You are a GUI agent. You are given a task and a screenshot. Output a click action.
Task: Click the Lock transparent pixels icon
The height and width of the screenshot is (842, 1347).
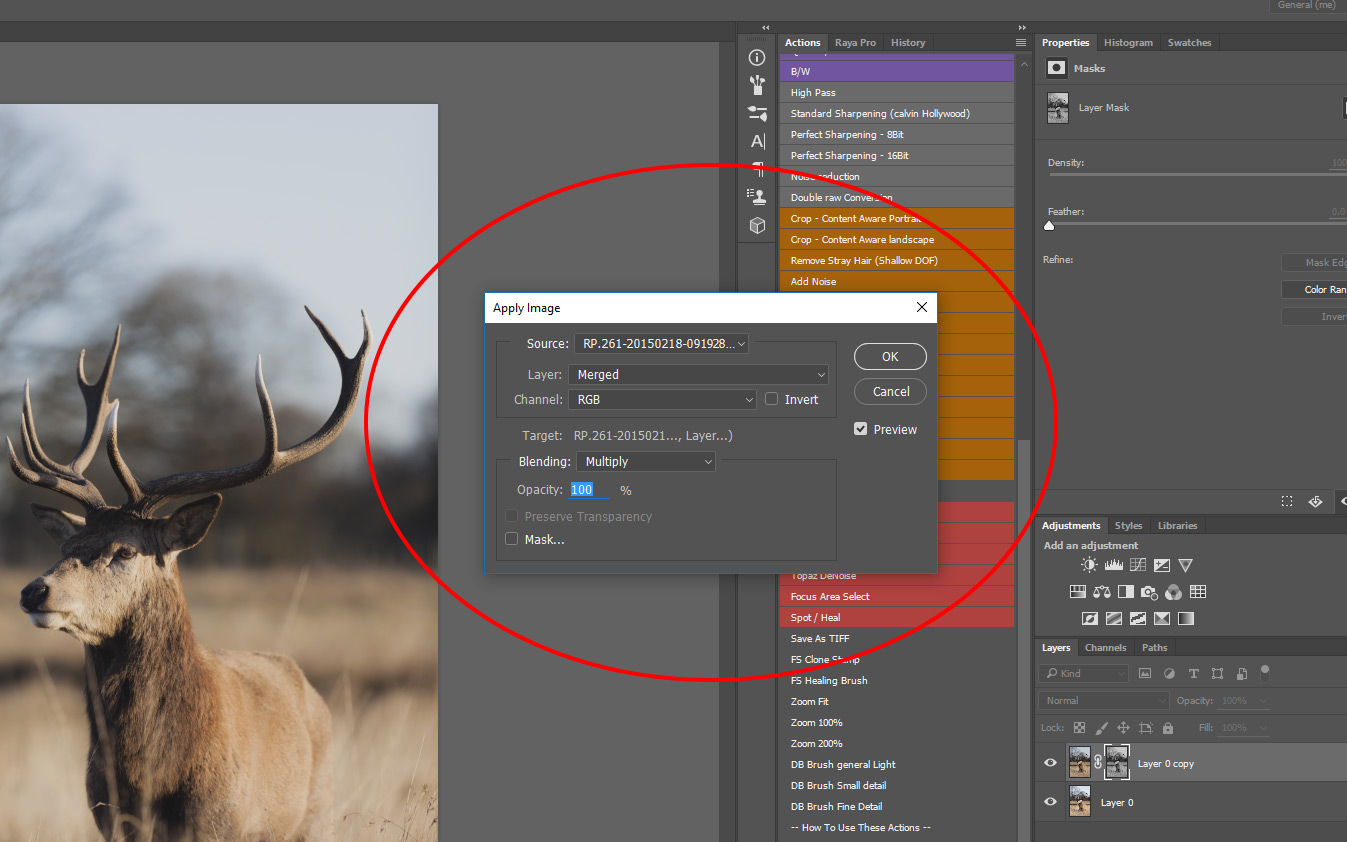point(1078,727)
